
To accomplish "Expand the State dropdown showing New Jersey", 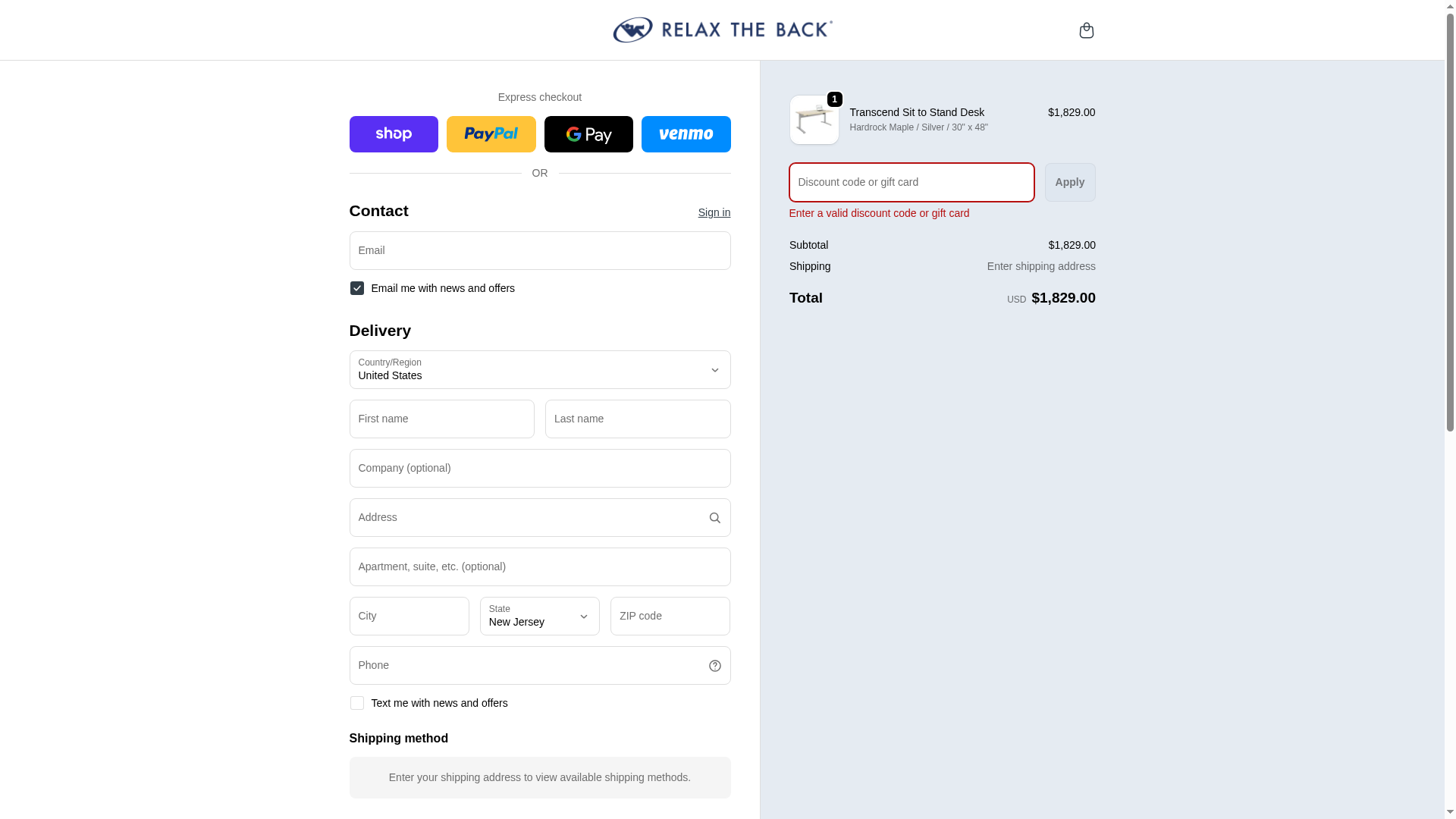I will point(539,617).
